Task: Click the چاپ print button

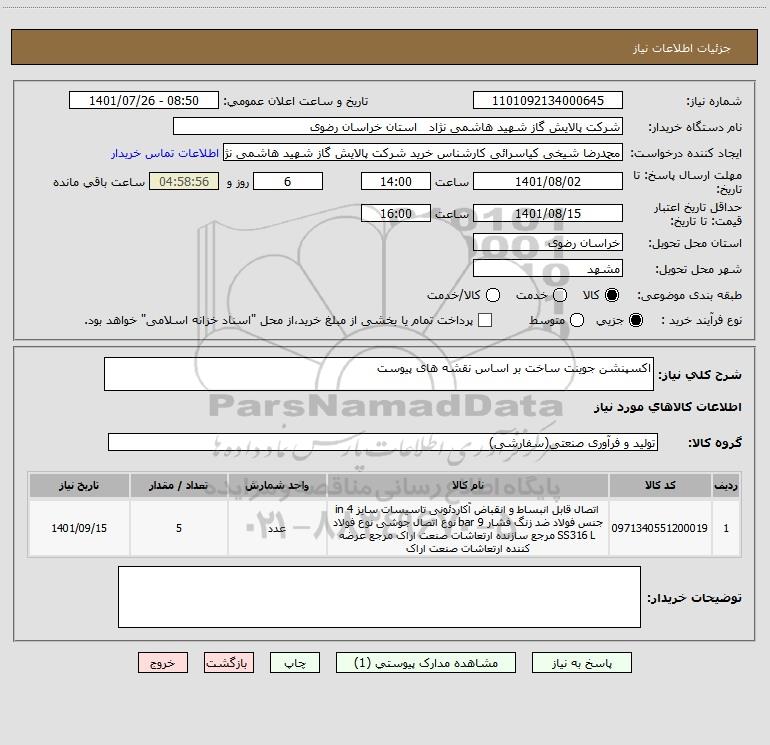Action: (295, 663)
